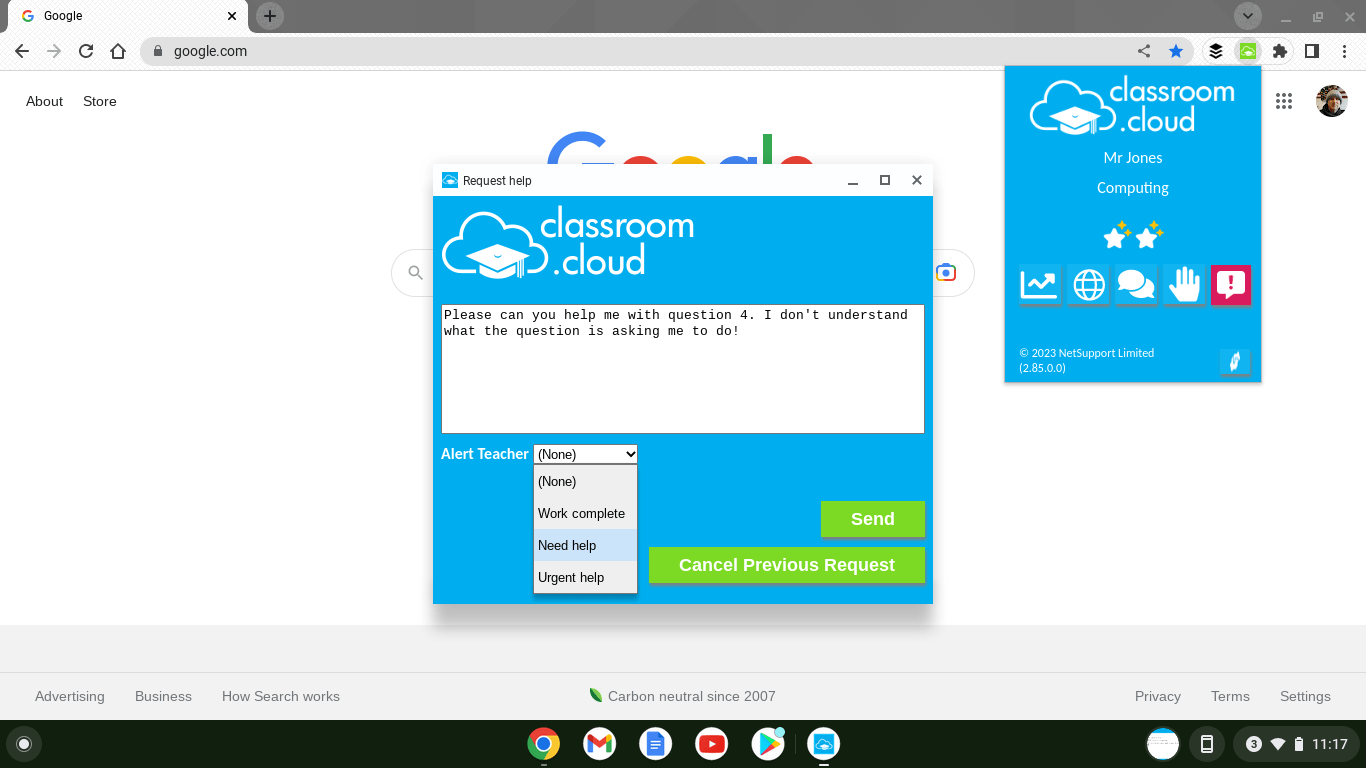The image size is (1366, 768).
Task: Click the launcher button on the shelf
Action: point(24,744)
